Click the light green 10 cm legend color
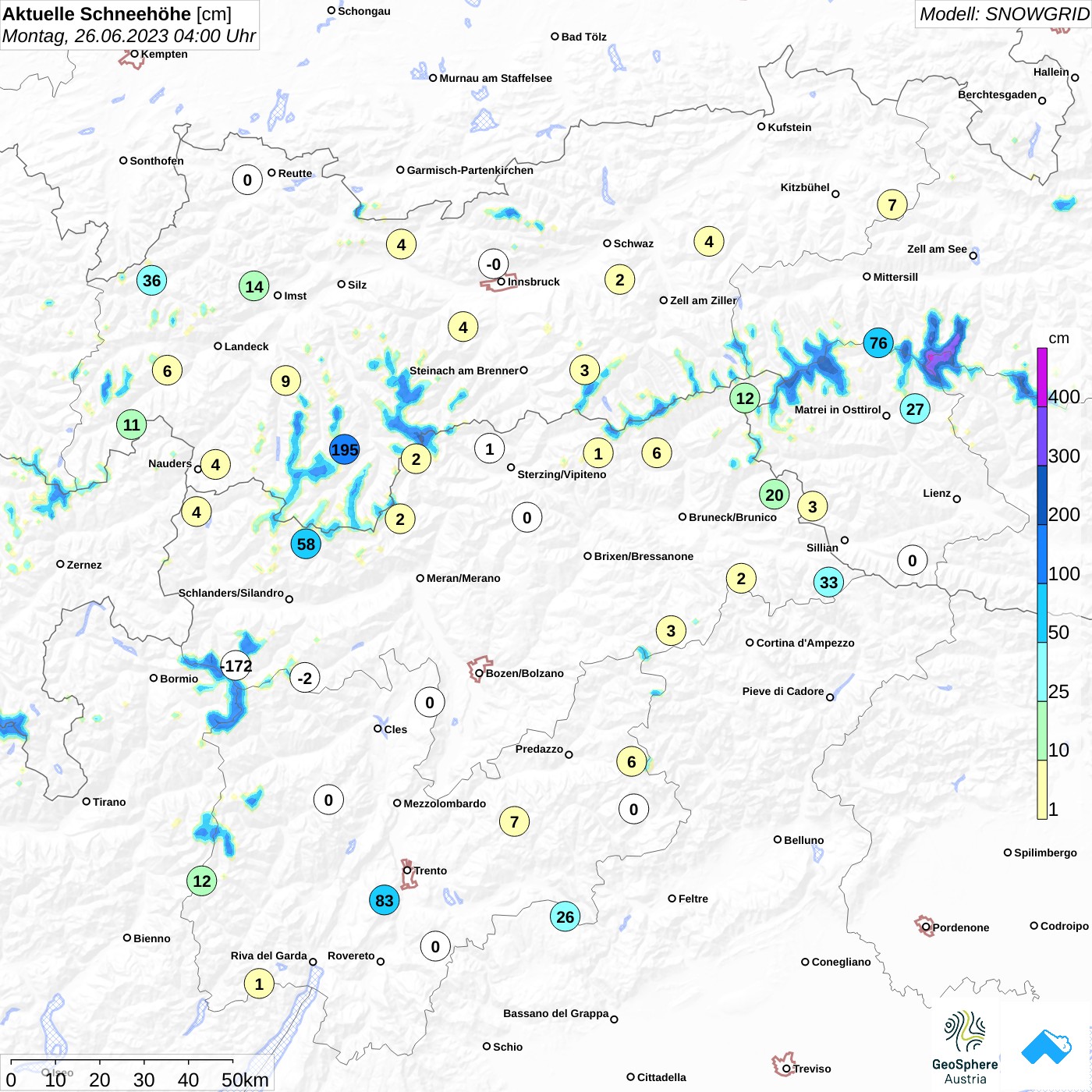 [x=1042, y=731]
